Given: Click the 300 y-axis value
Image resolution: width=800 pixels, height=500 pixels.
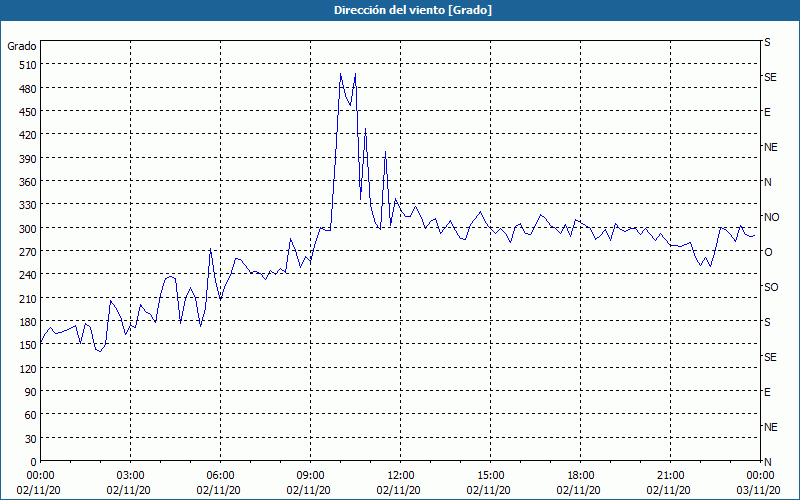Looking at the screenshot, I should pyautogui.click(x=28, y=229).
